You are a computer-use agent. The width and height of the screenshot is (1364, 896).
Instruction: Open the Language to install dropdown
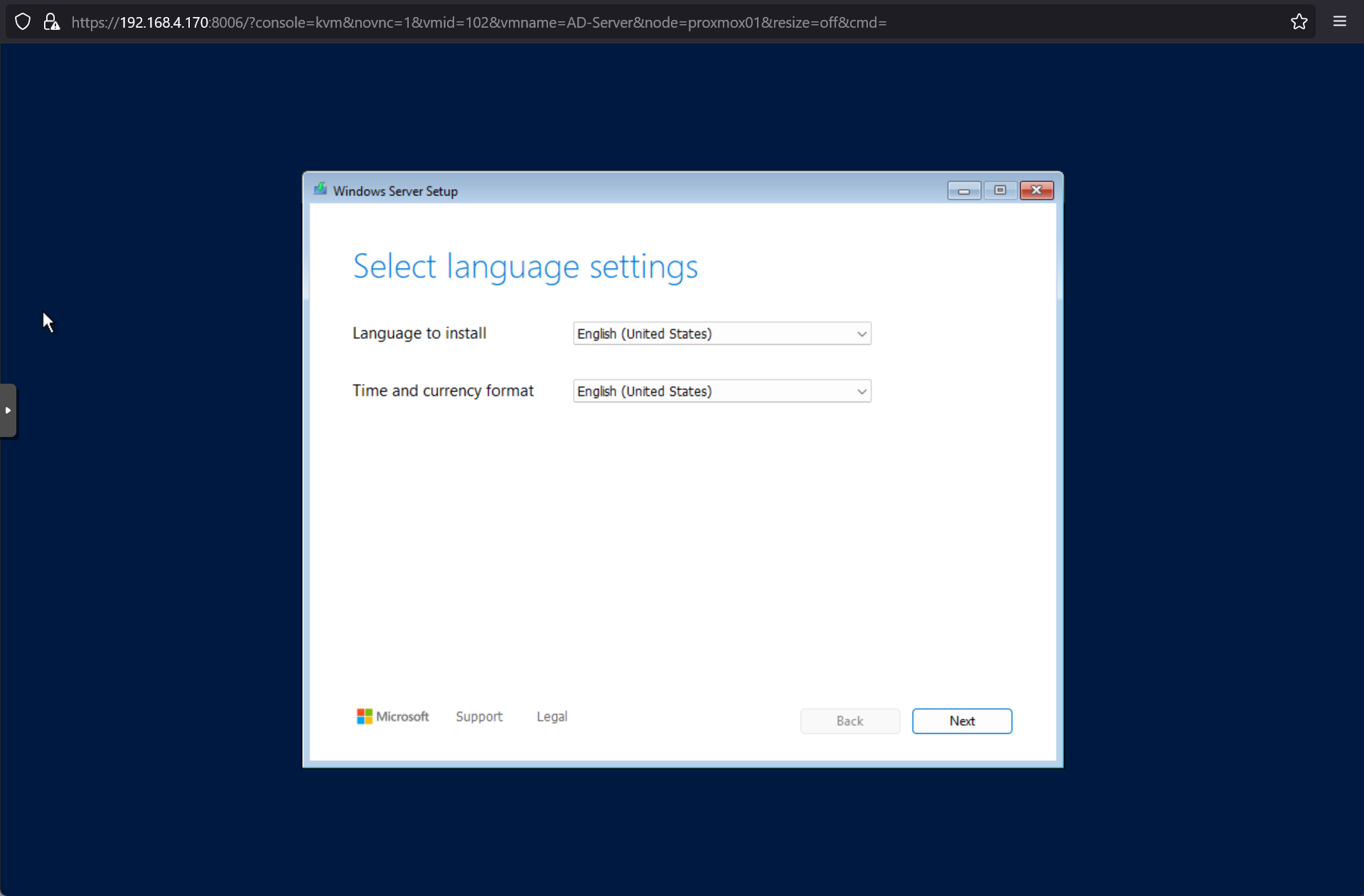point(721,334)
